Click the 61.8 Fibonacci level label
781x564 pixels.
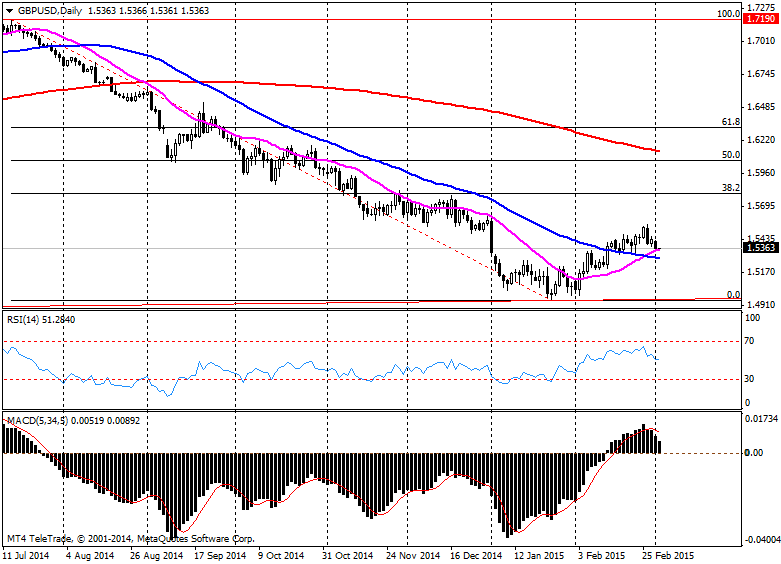[x=730, y=122]
